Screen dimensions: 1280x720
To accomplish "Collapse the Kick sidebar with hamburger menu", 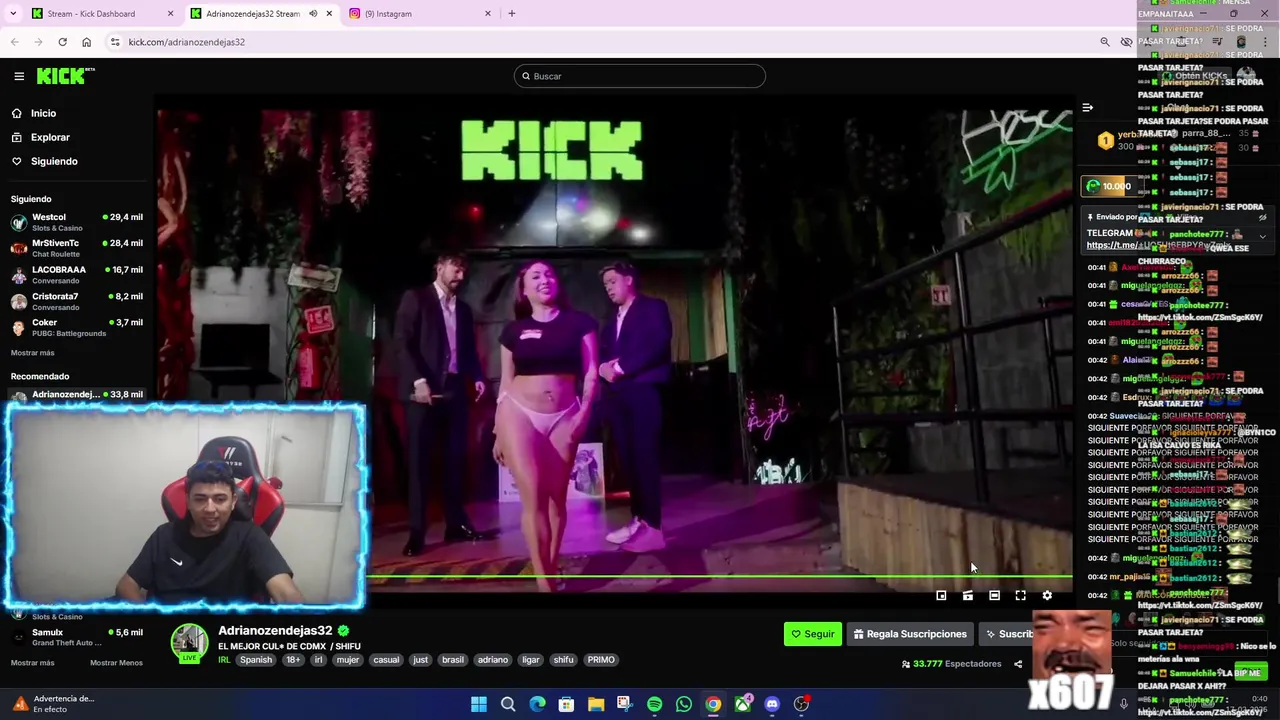I will (x=19, y=76).
